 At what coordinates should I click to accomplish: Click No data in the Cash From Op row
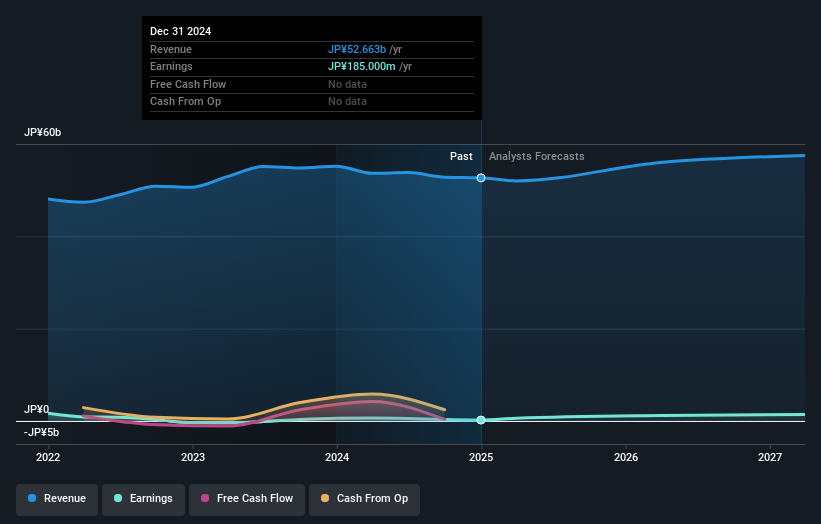coord(347,102)
